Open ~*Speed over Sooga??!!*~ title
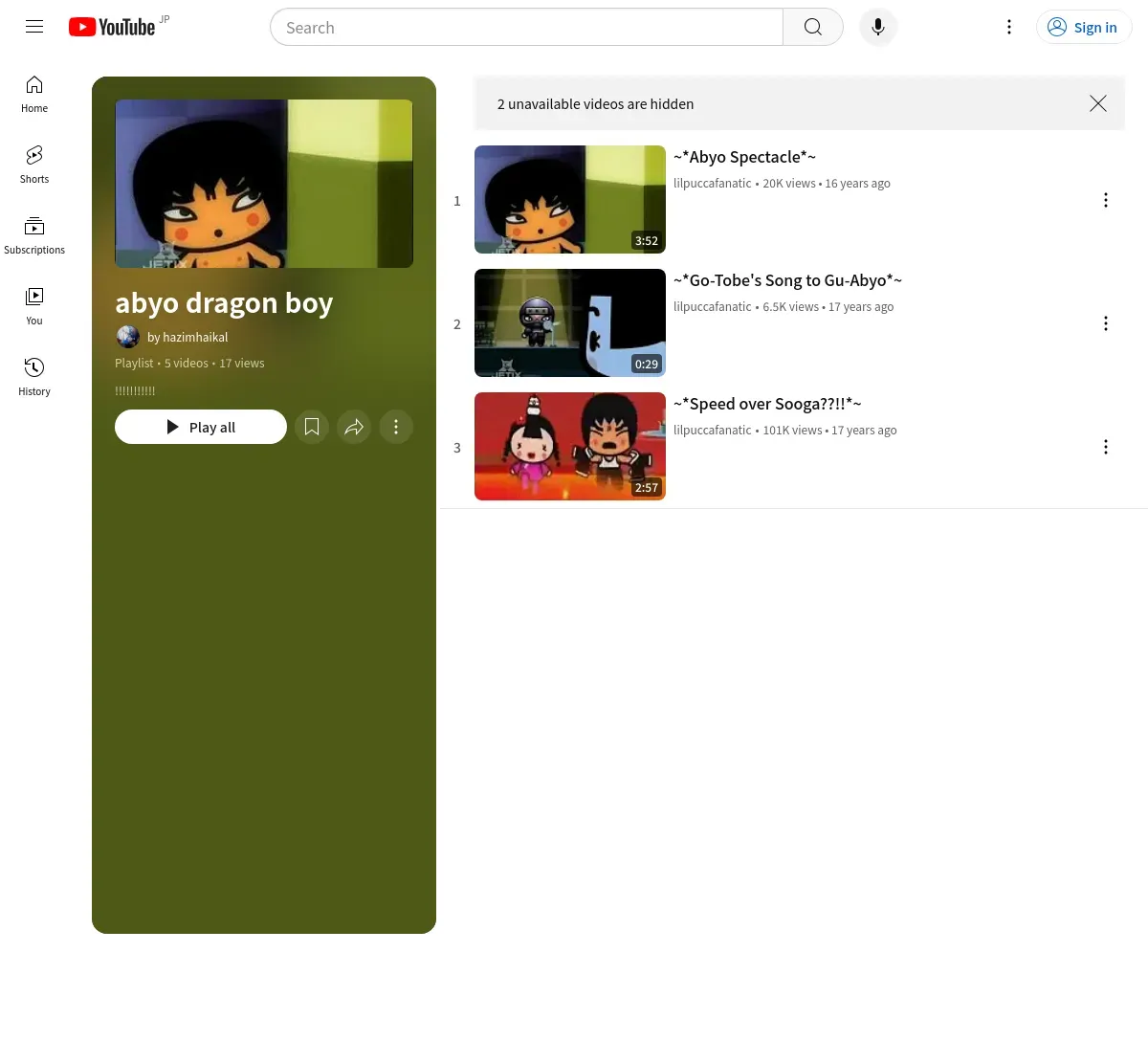This screenshot has height=1041, width=1148. tap(767, 404)
